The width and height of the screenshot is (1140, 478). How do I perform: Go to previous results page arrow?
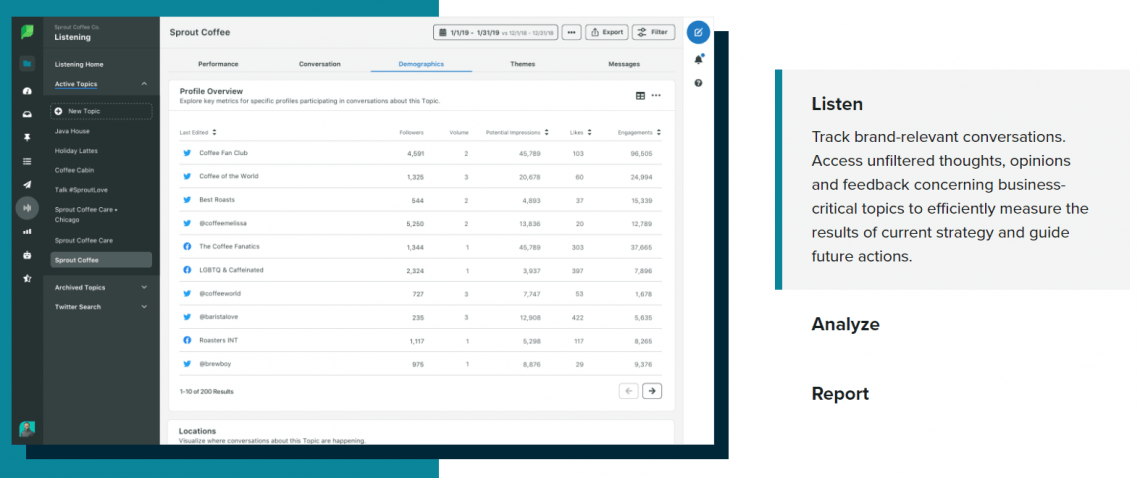tap(629, 391)
